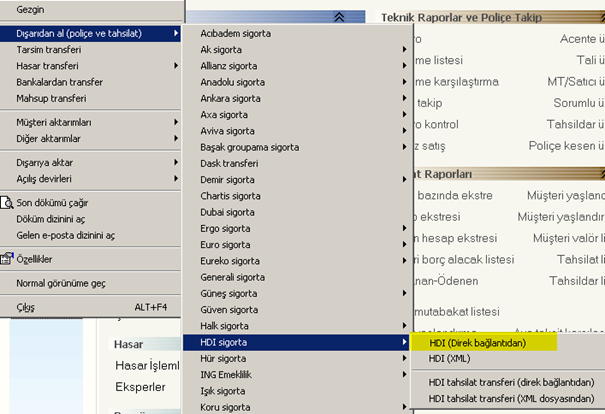Click the Özellikler properties icon
The width and height of the screenshot is (605, 414).
point(7,258)
